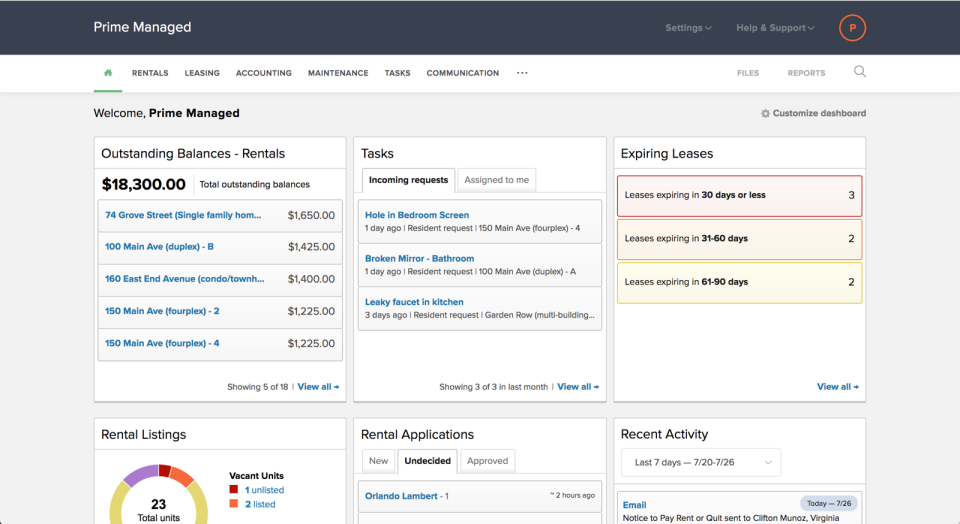960x524 pixels.
Task: Open the Rentals menu
Action: point(150,73)
